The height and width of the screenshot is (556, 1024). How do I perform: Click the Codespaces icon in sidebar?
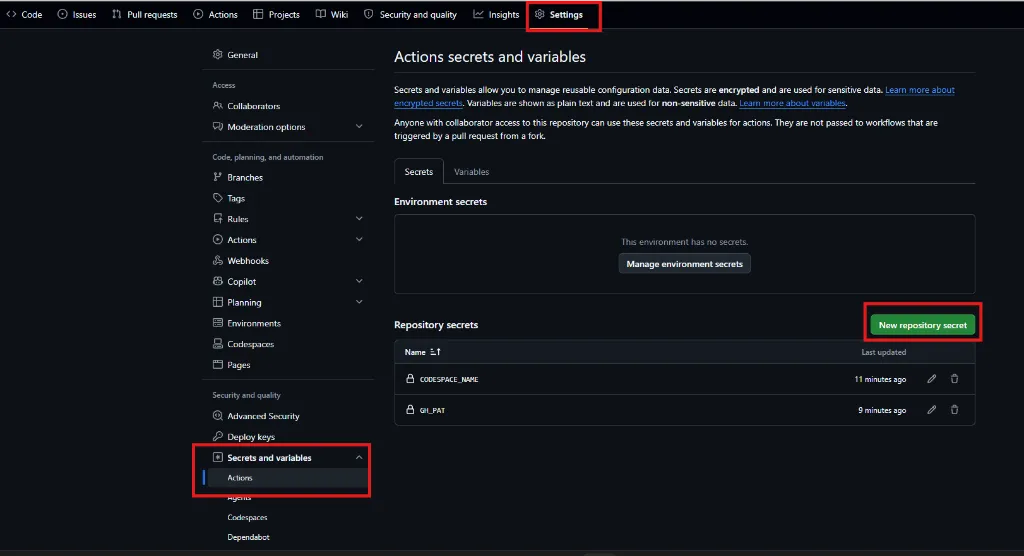coord(217,344)
